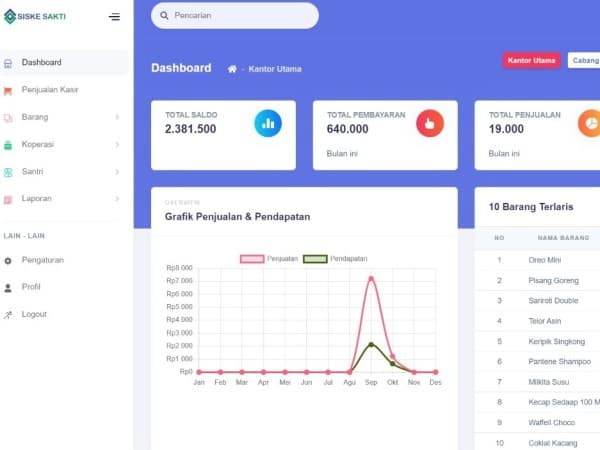Open the Barang menu item
This screenshot has height=450, width=600.
pos(64,117)
